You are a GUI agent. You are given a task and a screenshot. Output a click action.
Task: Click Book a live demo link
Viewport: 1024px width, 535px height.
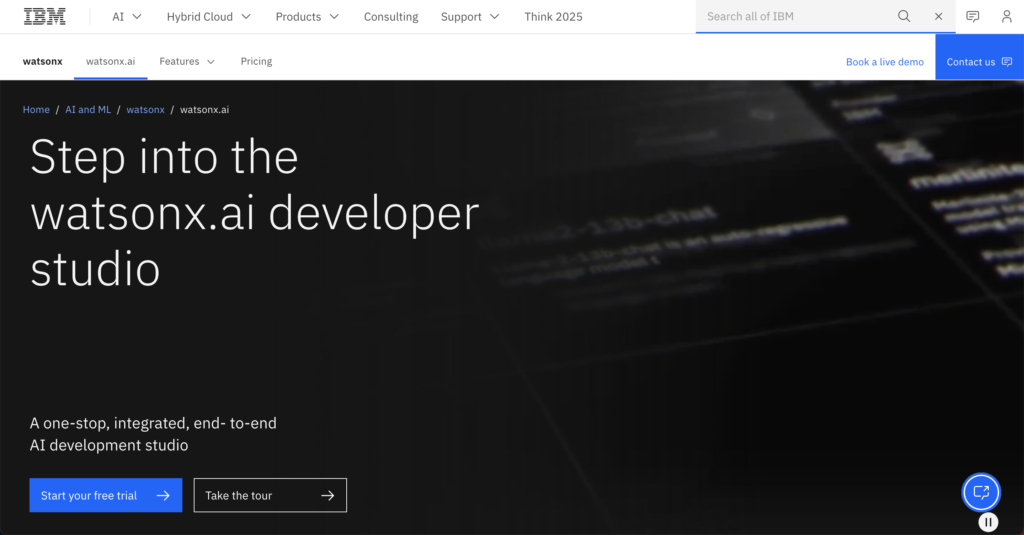[x=884, y=62]
